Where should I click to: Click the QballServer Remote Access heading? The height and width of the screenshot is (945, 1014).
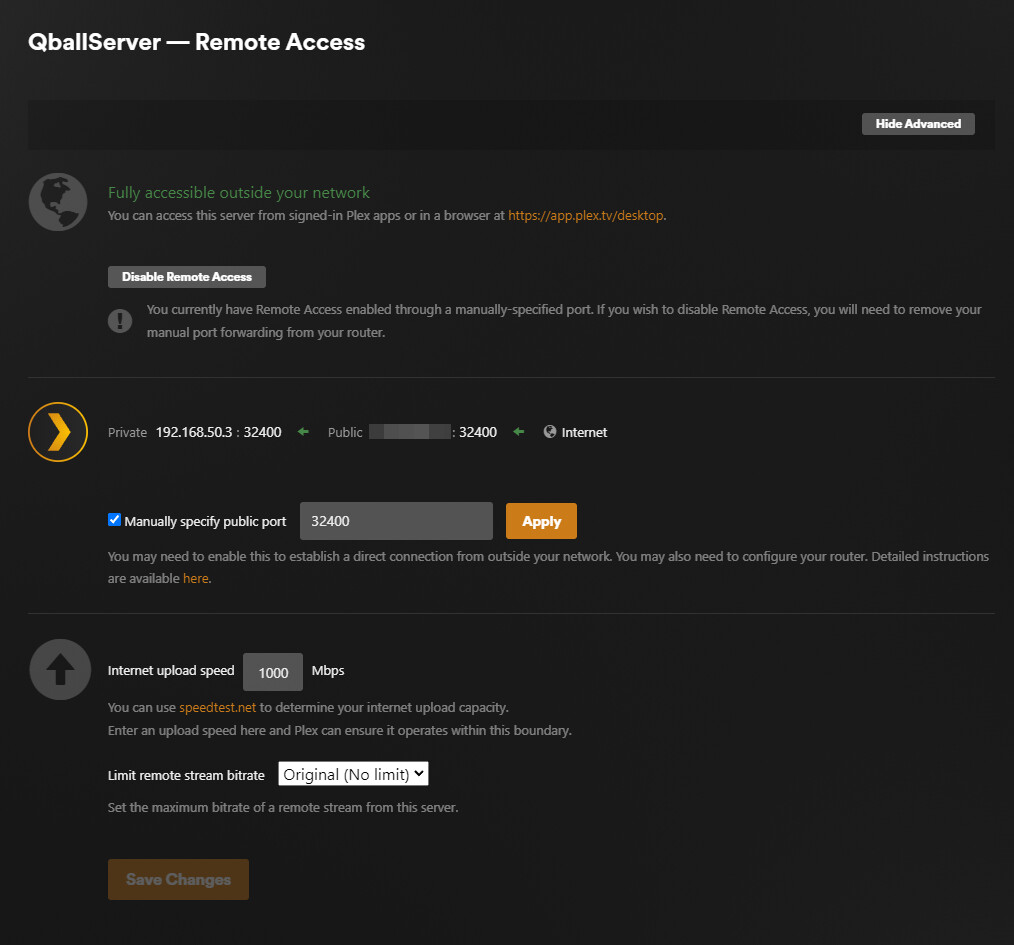point(195,42)
